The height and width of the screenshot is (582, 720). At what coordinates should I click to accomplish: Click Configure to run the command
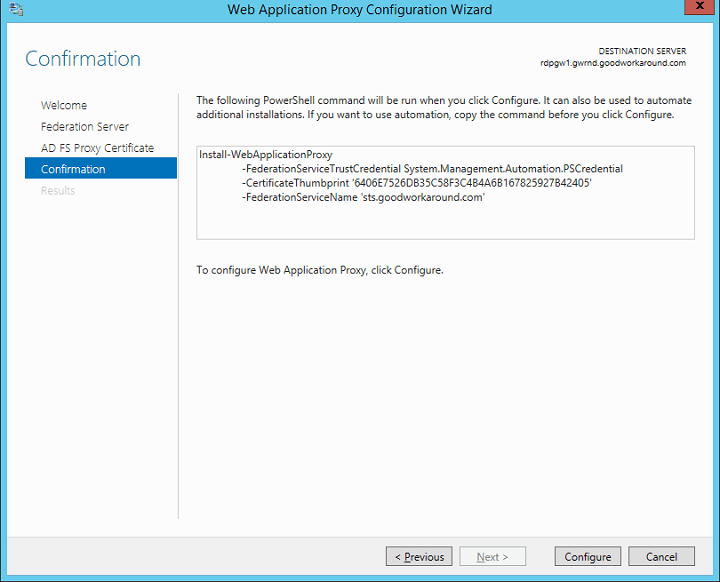pyautogui.click(x=588, y=557)
